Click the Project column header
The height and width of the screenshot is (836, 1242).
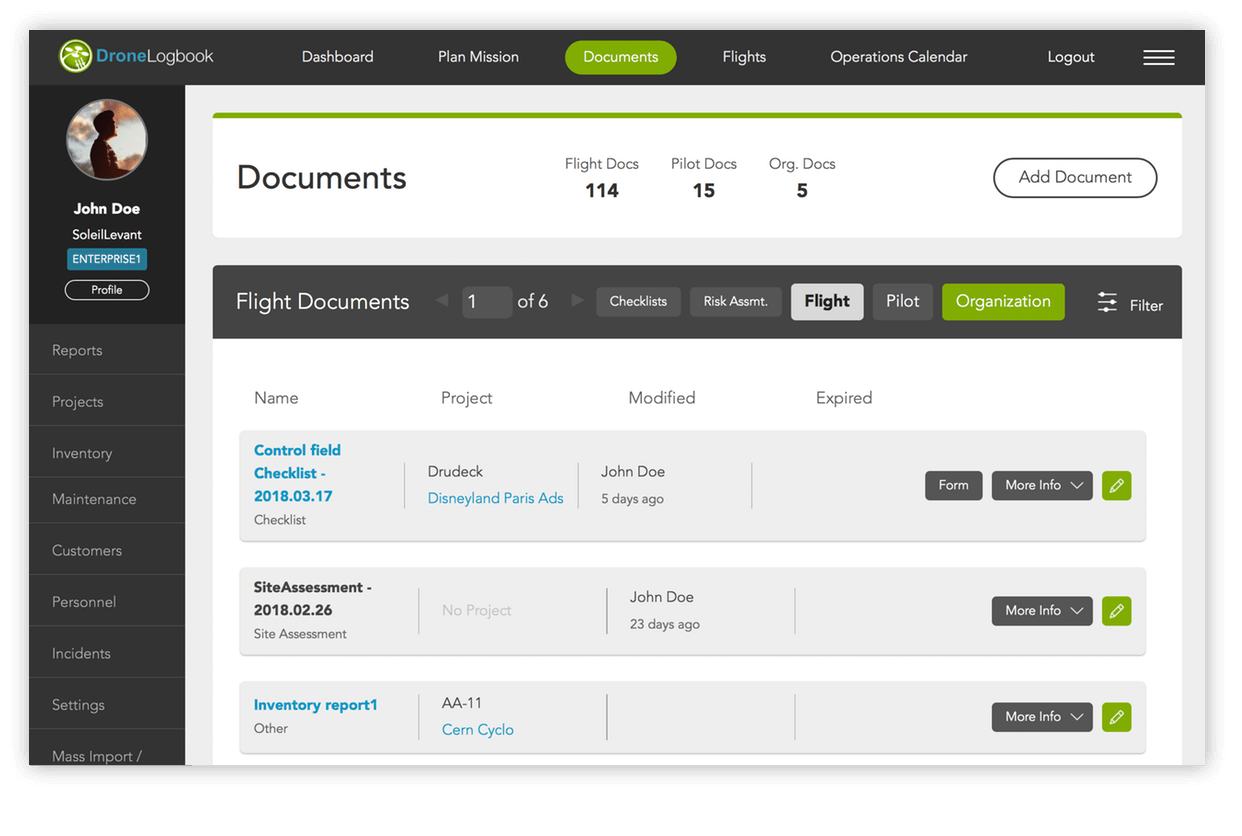coord(467,398)
